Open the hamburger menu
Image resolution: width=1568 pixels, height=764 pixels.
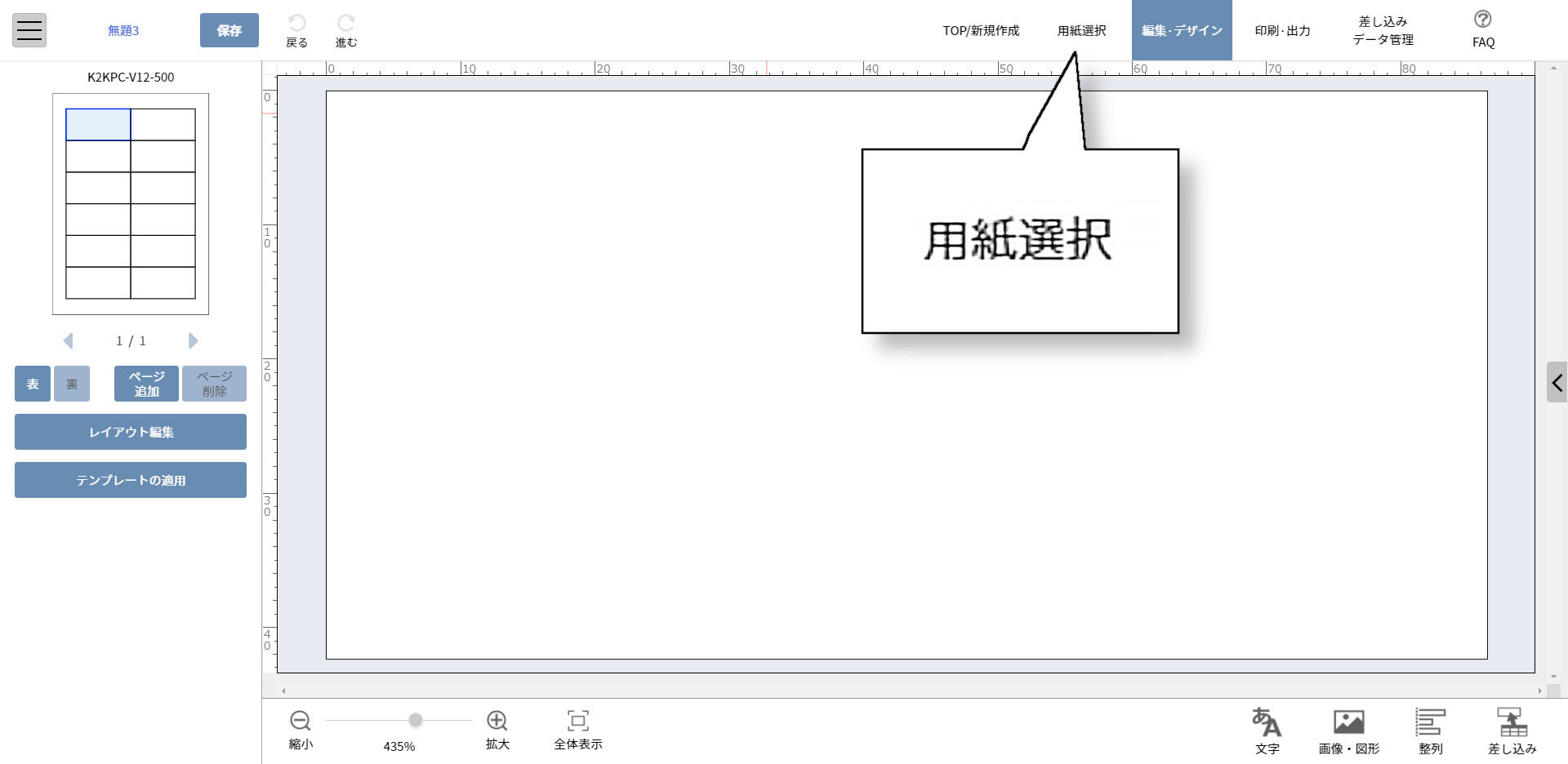click(x=29, y=30)
